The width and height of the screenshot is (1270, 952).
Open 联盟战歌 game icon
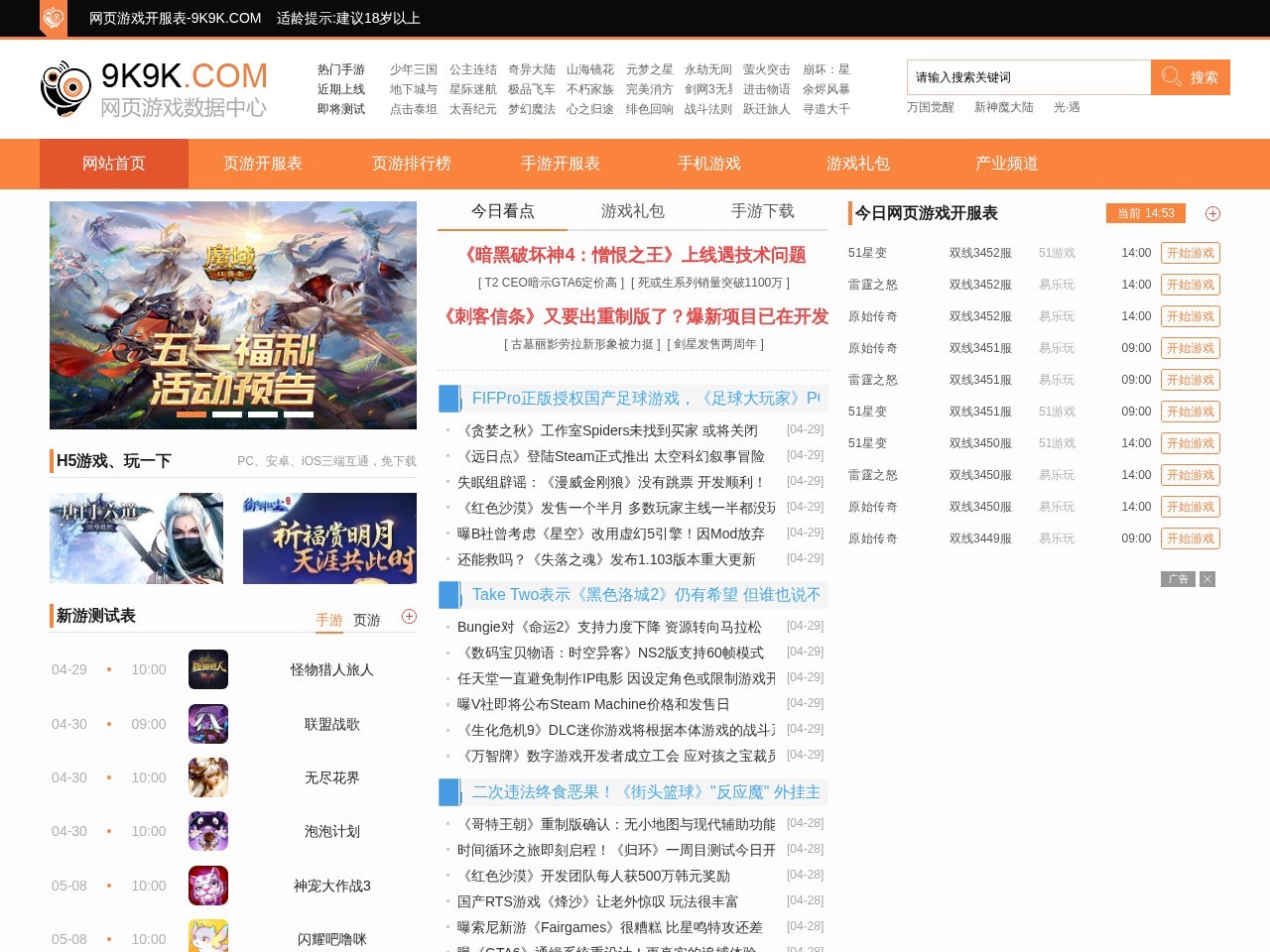(x=208, y=724)
